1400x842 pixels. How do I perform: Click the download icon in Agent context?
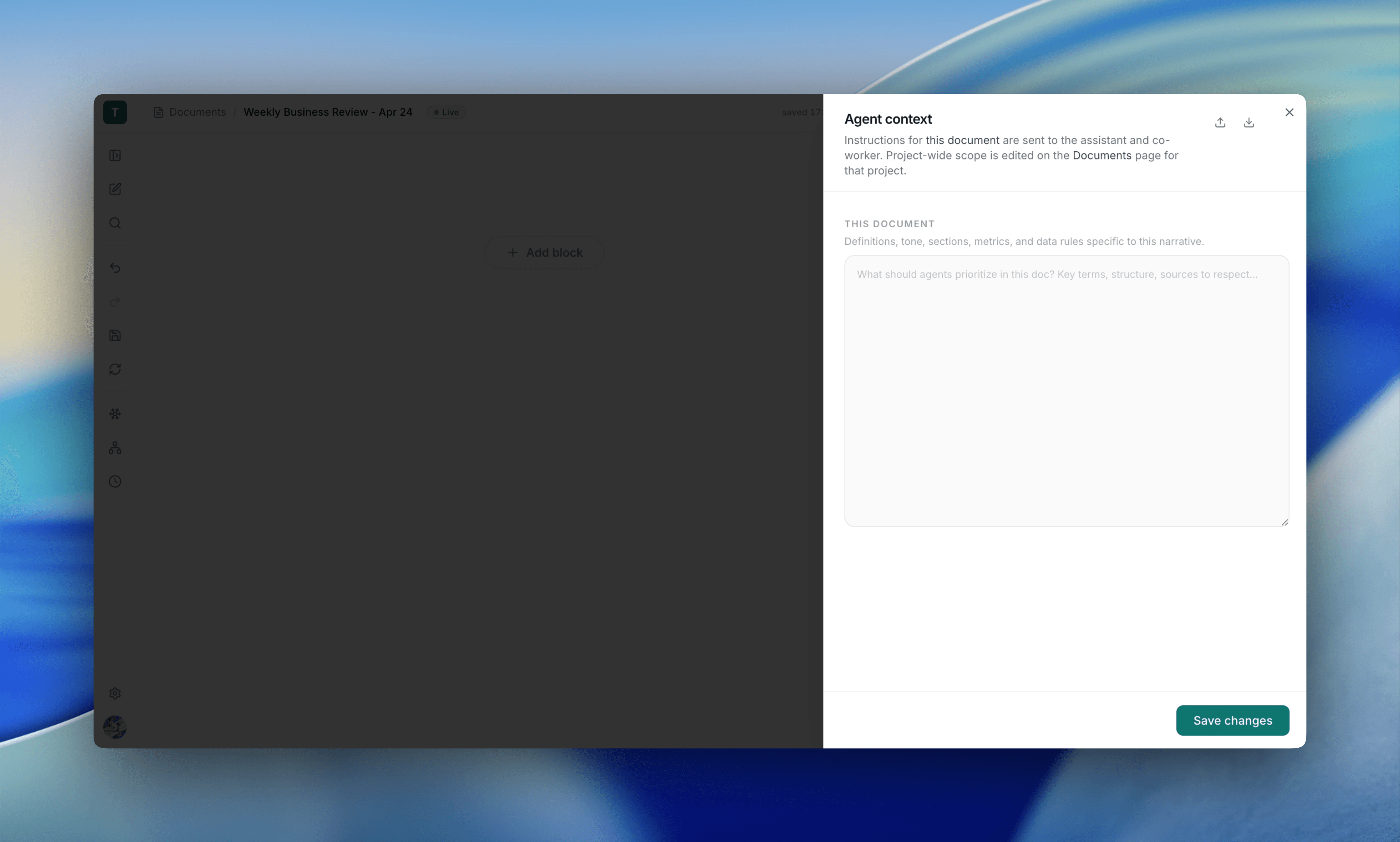(x=1249, y=122)
